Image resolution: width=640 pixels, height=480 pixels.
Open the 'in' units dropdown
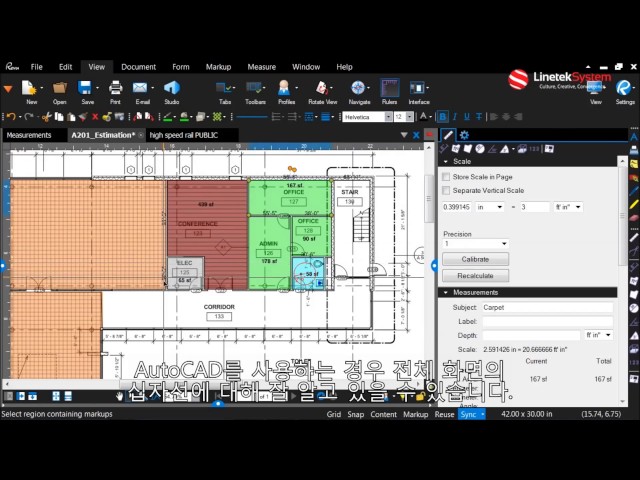(490, 207)
